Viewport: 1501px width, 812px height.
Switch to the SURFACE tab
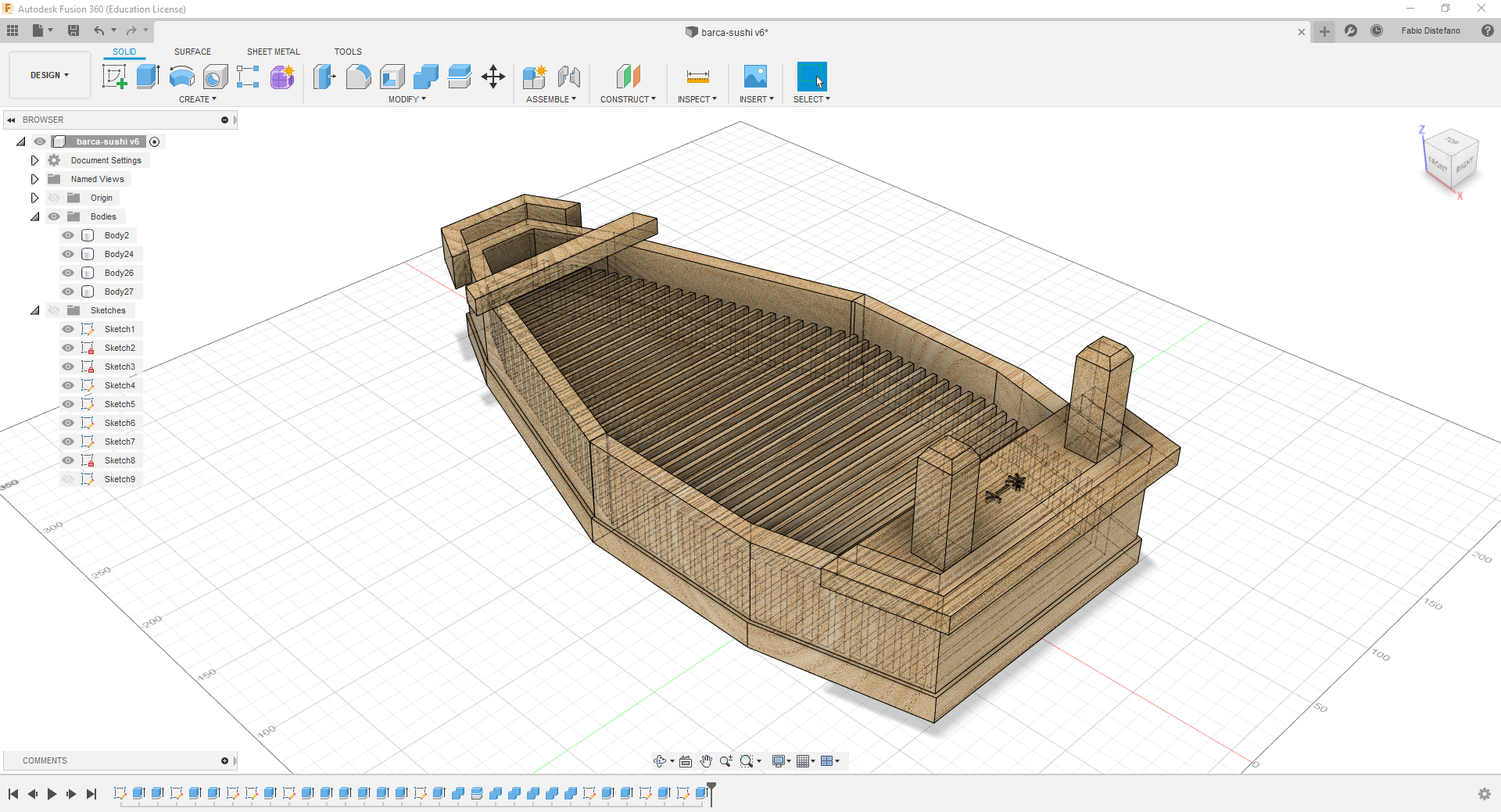pos(192,52)
